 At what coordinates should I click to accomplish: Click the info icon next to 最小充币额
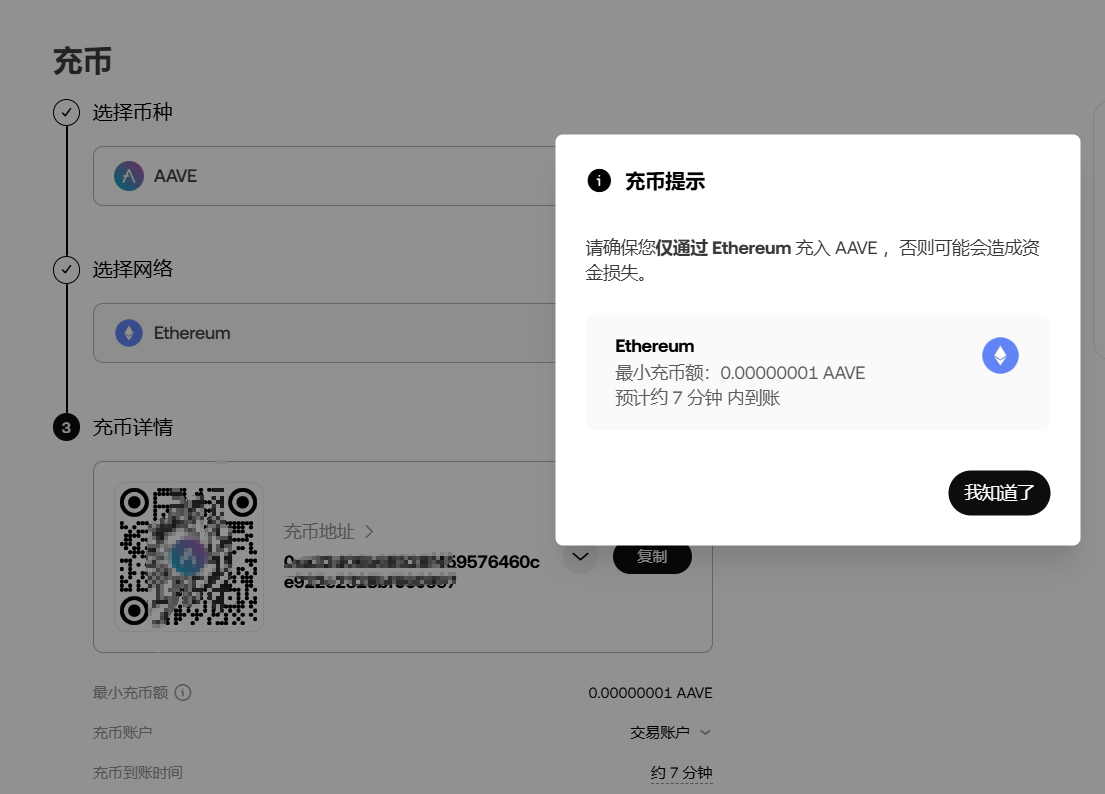click(x=185, y=692)
